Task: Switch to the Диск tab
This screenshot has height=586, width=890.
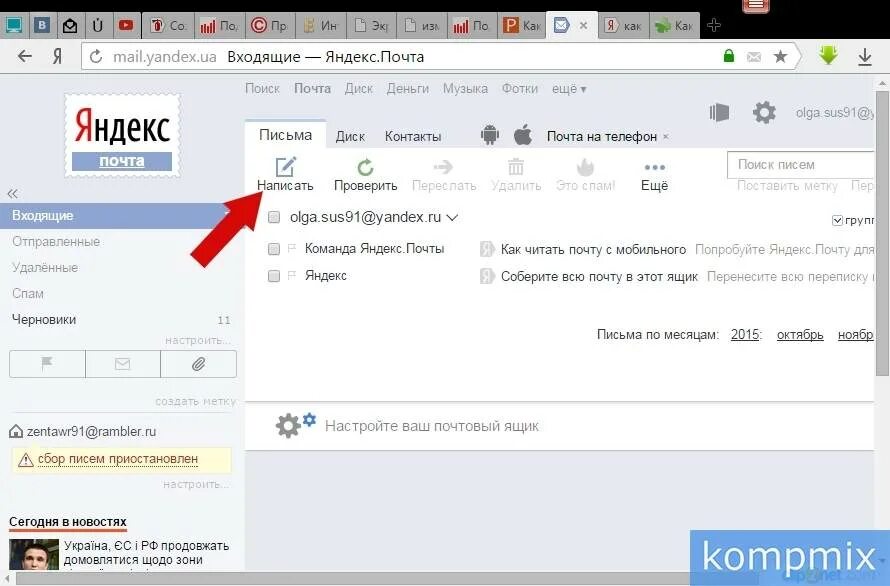Action: tap(350, 136)
